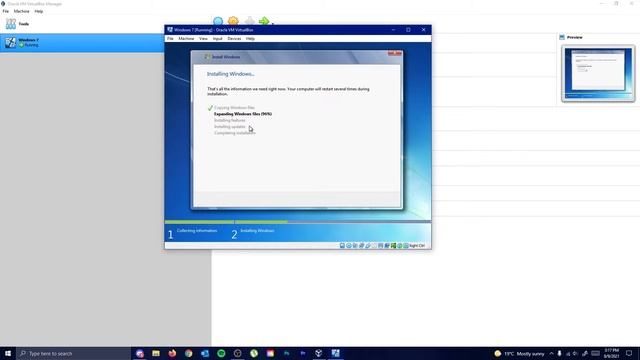
Task: Open notification center icon
Action: click(x=629, y=353)
